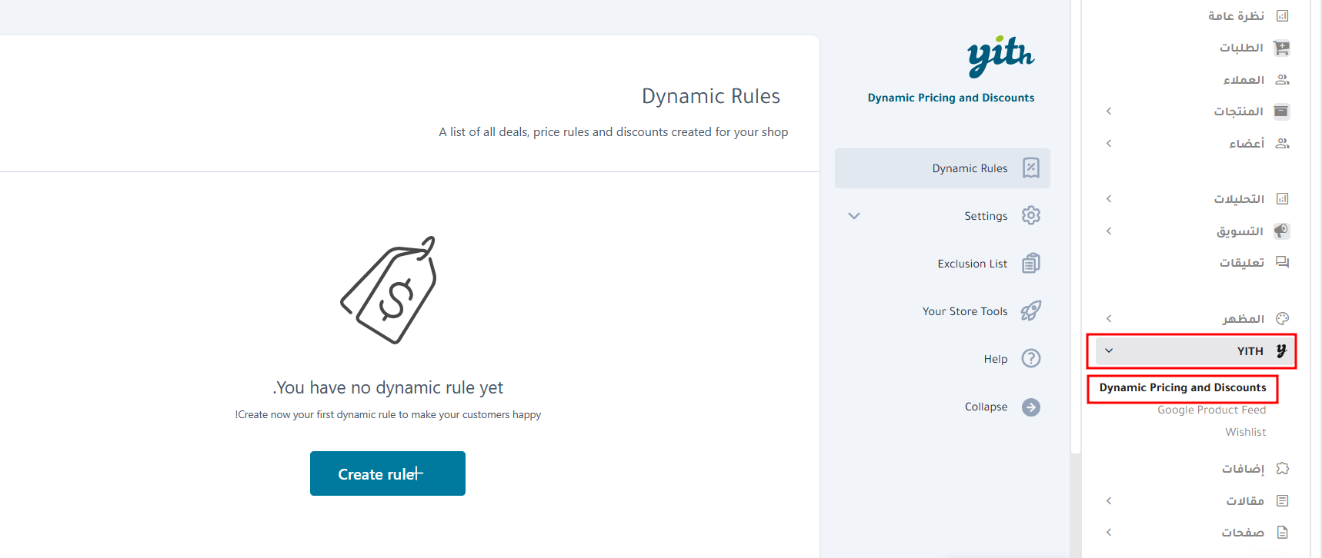
Task: Open Dynamic Pricing and Discounts submenu item
Action: point(1182,387)
